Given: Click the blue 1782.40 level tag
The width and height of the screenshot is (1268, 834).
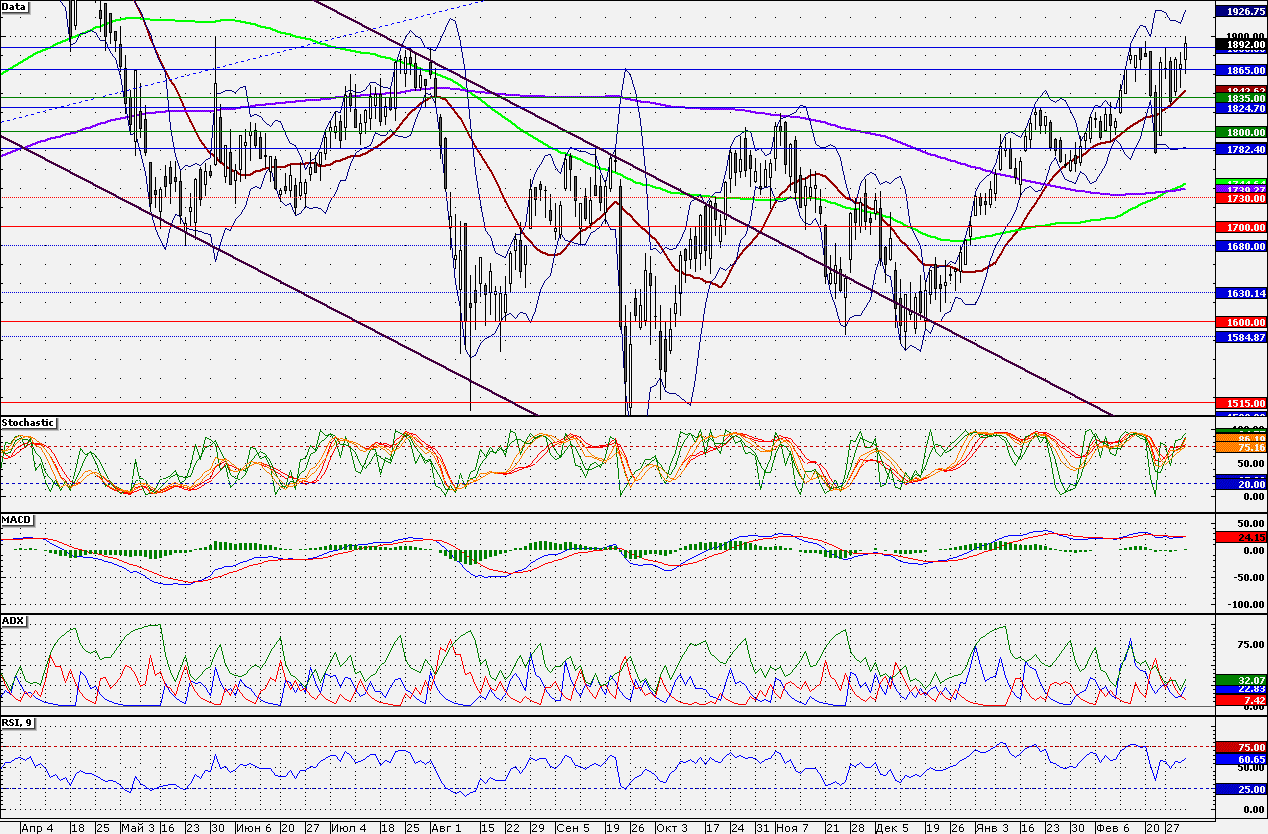Looking at the screenshot, I should (1240, 149).
